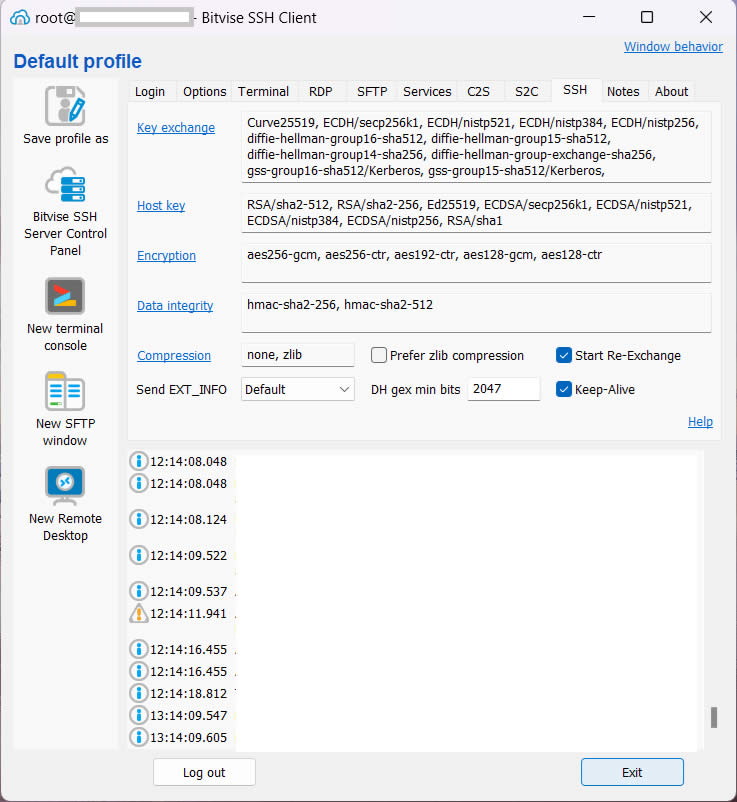Screen dimensions: 737x802
Task: Open Bitvise SSH Server Control Panel icon
Action: point(65,186)
